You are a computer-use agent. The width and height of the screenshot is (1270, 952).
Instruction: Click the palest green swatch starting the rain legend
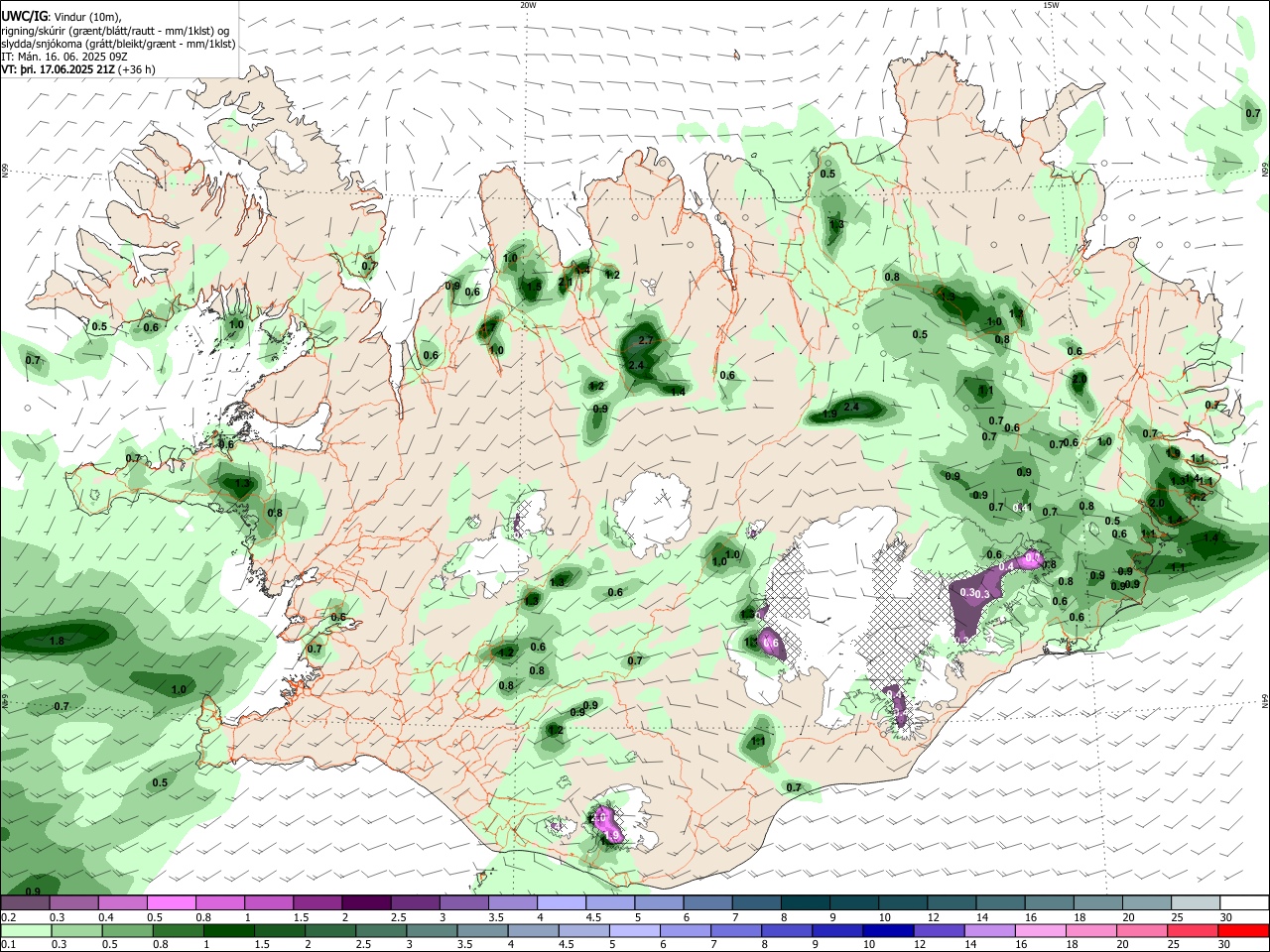[x=27, y=931]
